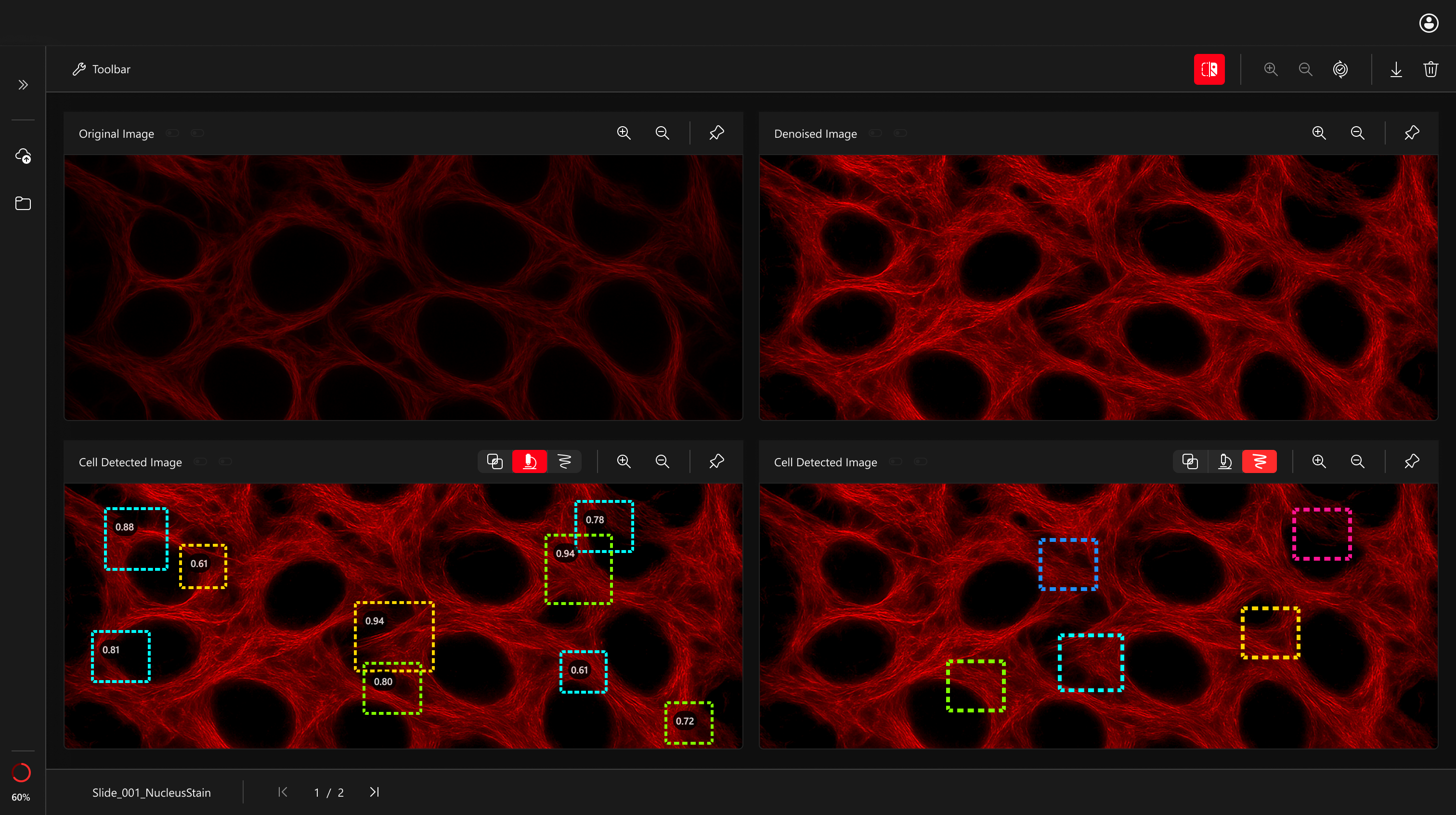Click the user profile icon
The image size is (1456, 815).
click(1428, 23)
